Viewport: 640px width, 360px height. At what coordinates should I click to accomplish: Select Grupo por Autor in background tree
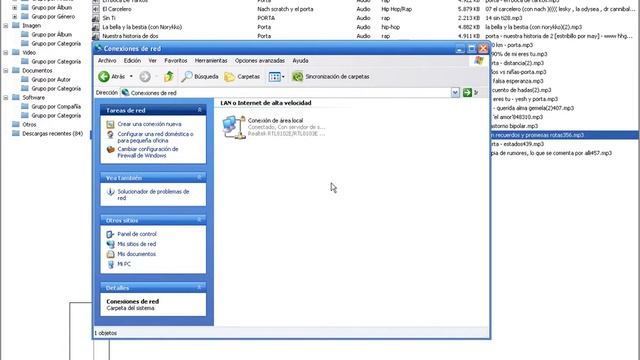point(51,80)
